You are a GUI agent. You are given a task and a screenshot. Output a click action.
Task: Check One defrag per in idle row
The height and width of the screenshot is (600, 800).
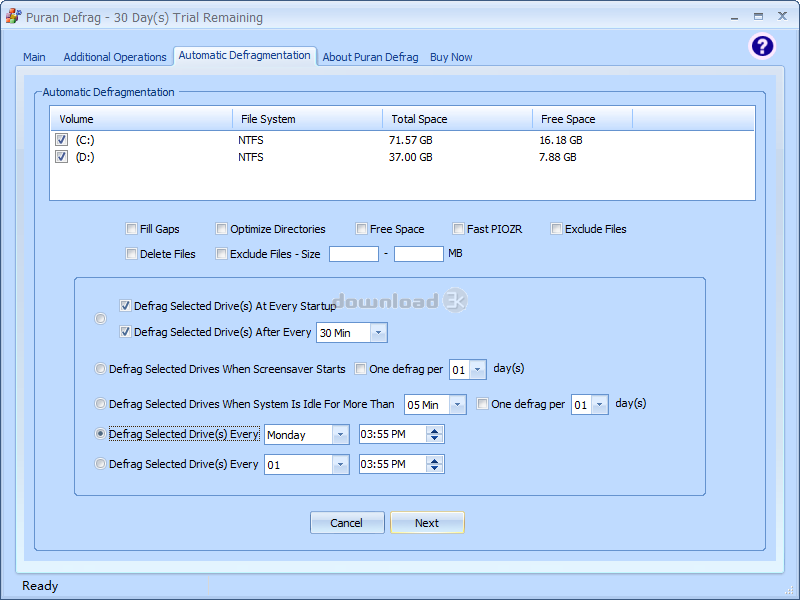point(482,404)
